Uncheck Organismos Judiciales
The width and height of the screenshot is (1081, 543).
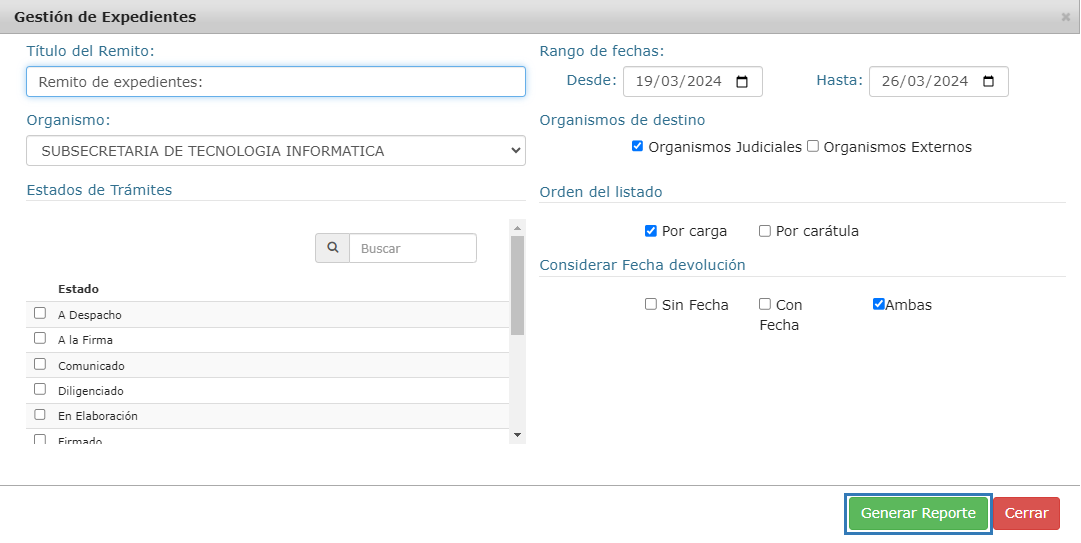point(638,146)
